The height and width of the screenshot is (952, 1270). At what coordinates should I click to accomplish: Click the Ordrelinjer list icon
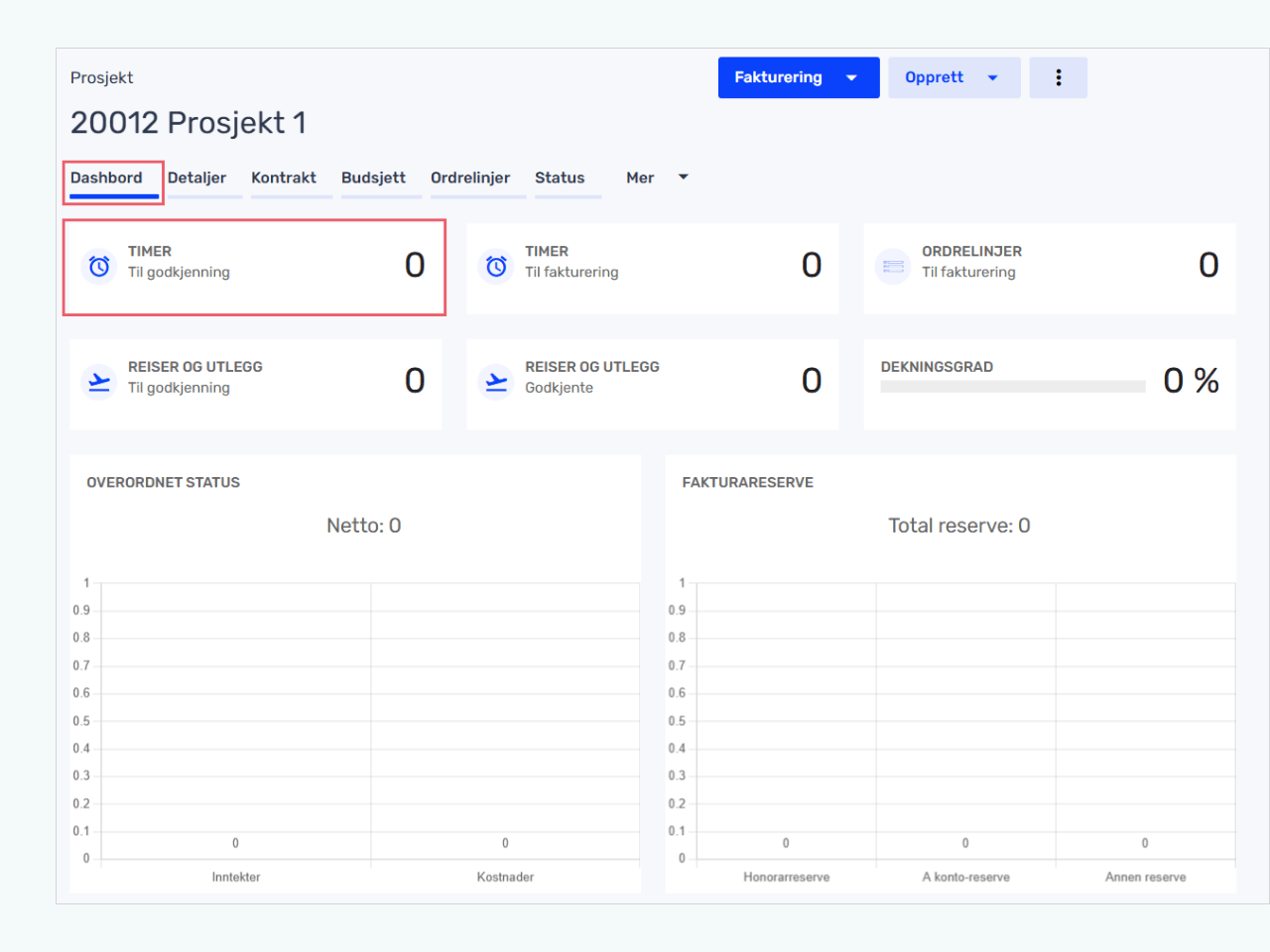(x=893, y=266)
